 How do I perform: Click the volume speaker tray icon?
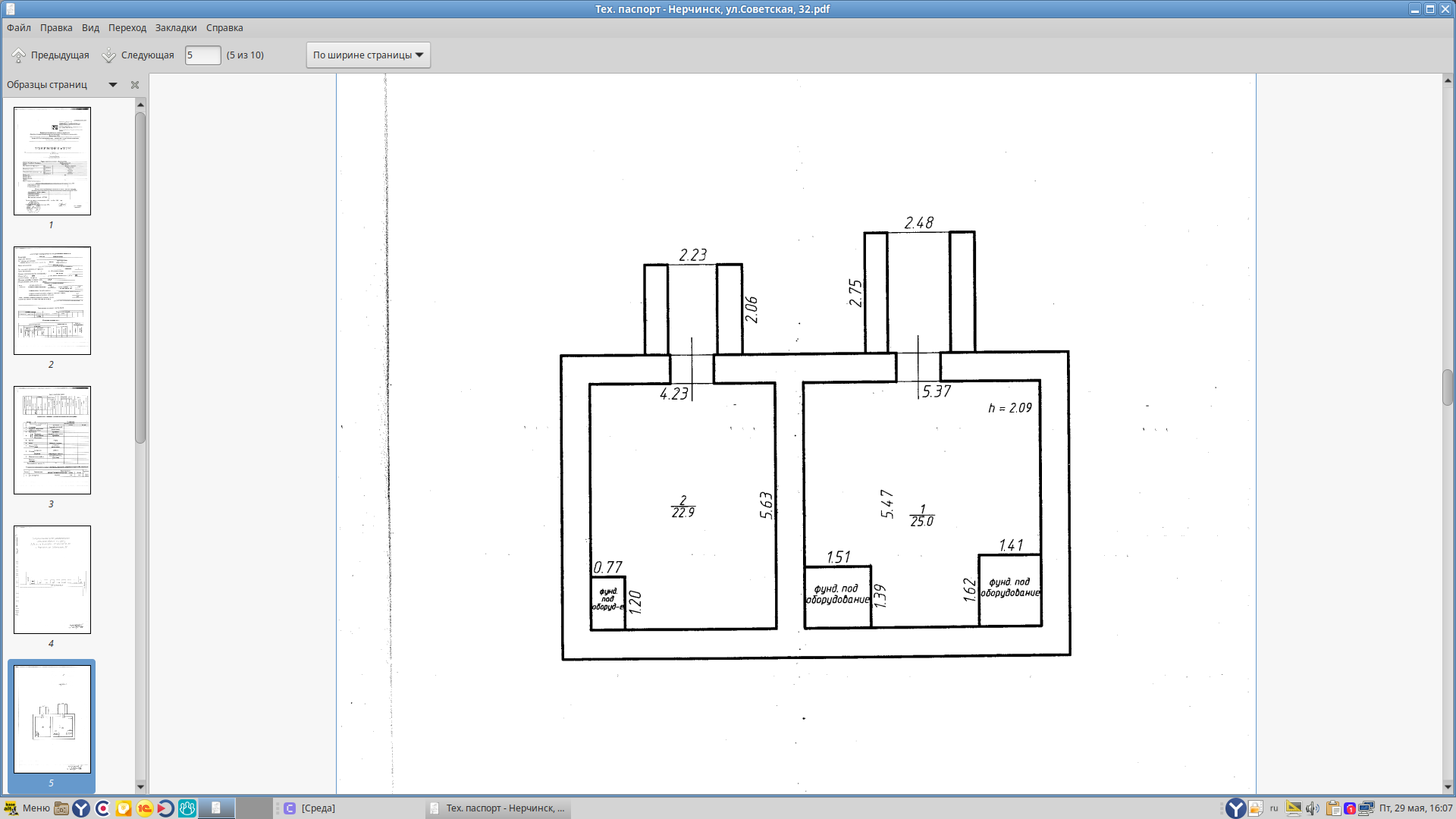(1313, 808)
